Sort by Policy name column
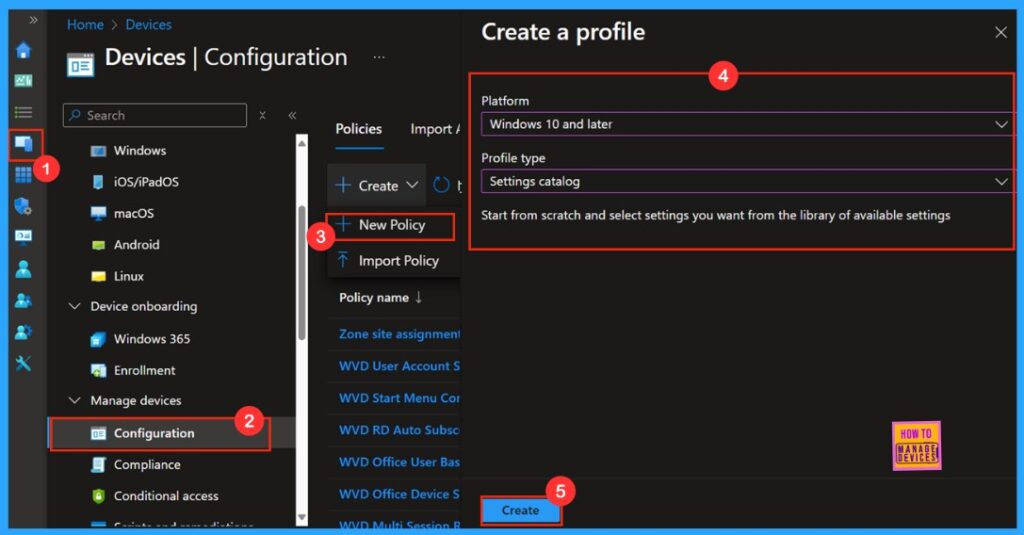Image resolution: width=1024 pixels, height=535 pixels. tap(381, 298)
